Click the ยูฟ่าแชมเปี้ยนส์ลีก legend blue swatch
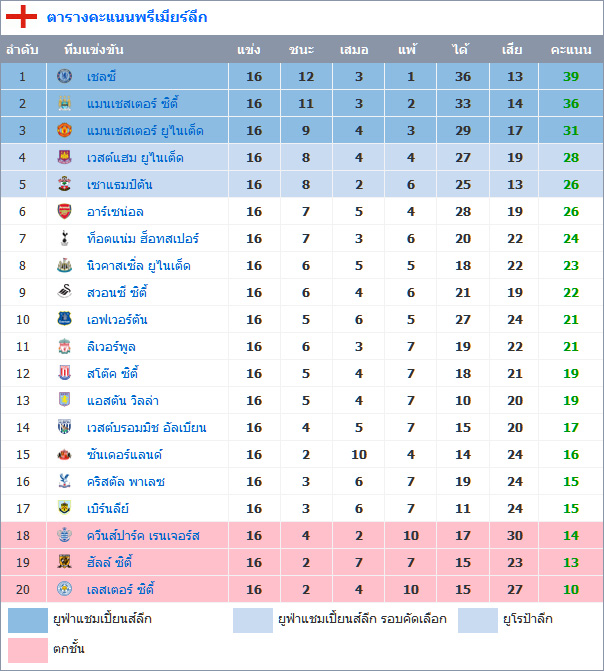Image resolution: width=604 pixels, height=671 pixels. (27, 620)
